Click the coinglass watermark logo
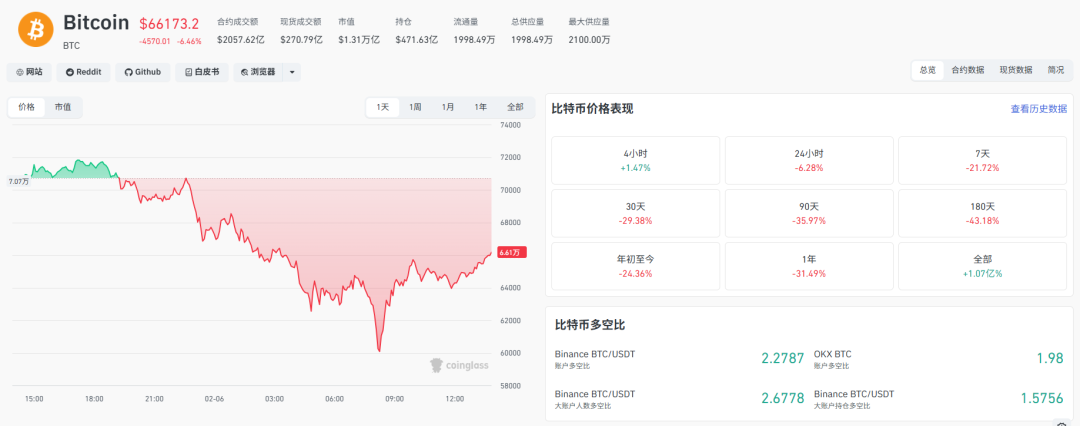The height and width of the screenshot is (426, 1080). 459,365
